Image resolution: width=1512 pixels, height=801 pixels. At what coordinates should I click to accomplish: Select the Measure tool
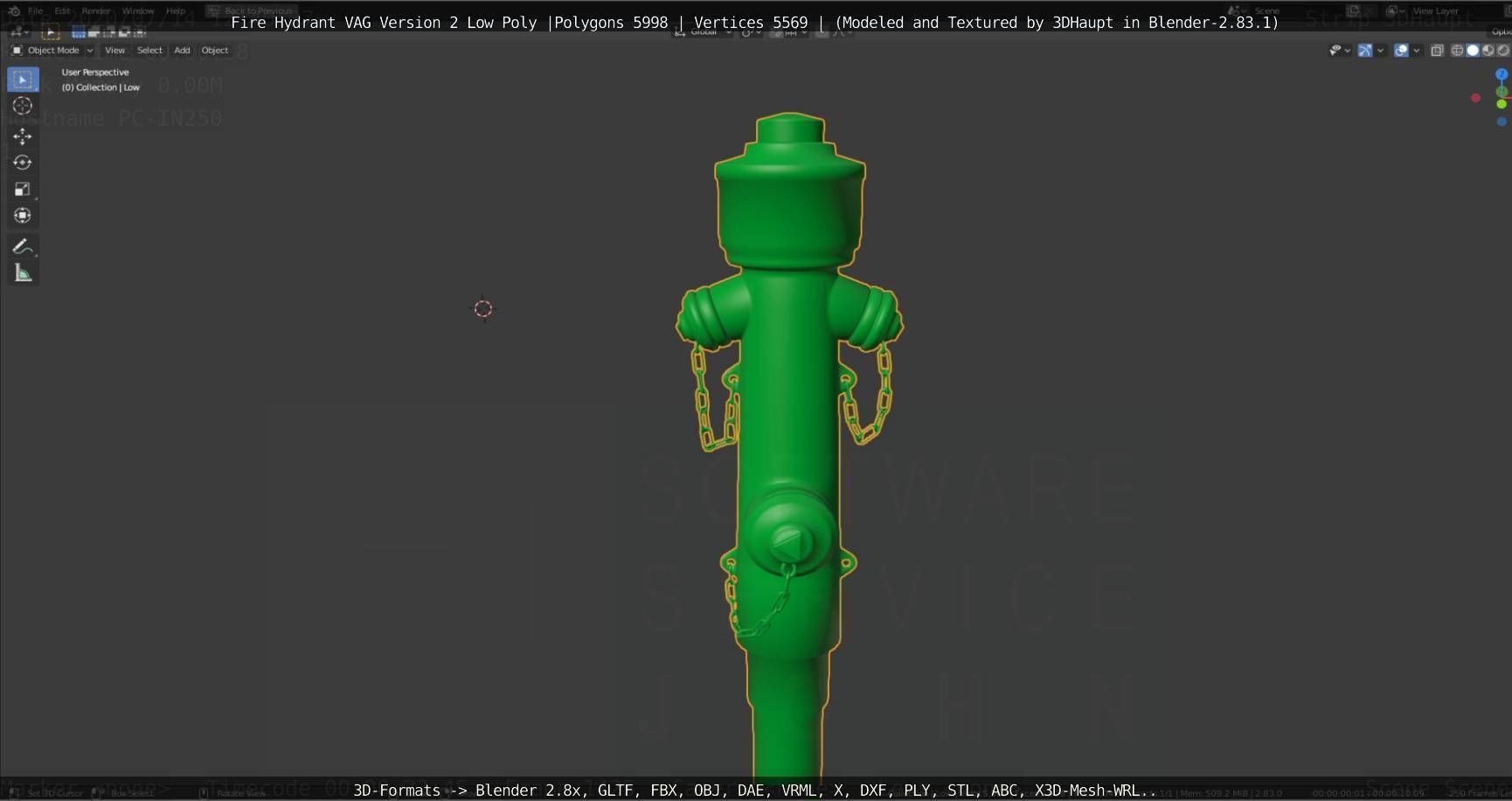coord(23,273)
